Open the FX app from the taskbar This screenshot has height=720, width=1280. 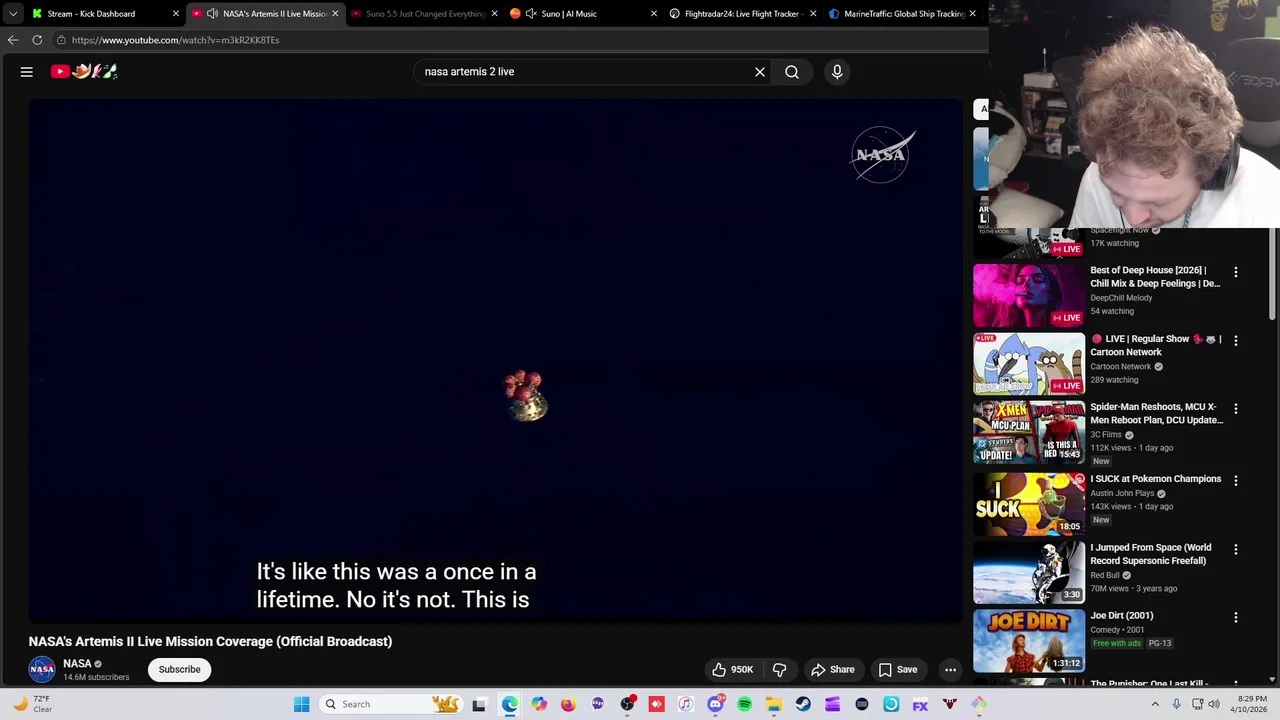[x=920, y=704]
